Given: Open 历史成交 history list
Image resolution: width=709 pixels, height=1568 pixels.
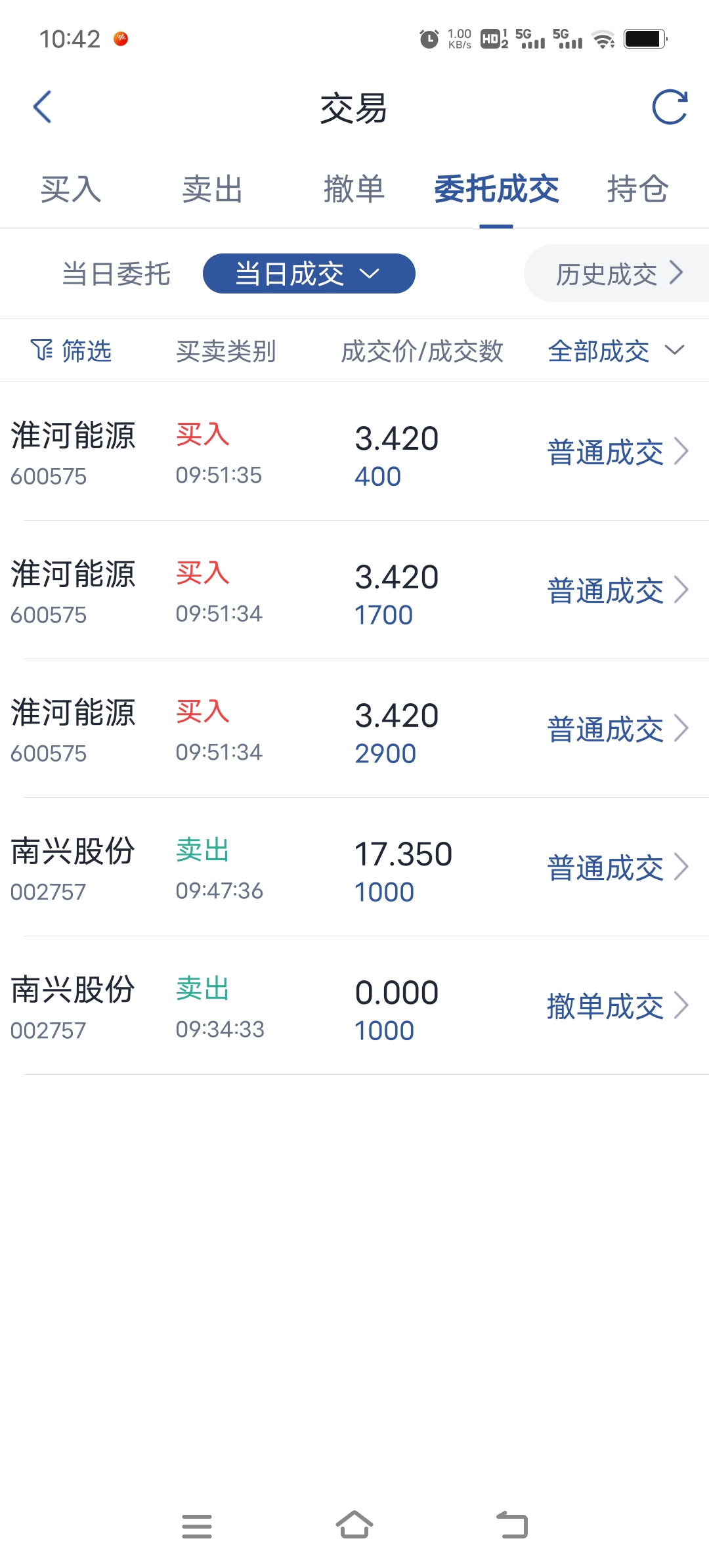Looking at the screenshot, I should 617,273.
